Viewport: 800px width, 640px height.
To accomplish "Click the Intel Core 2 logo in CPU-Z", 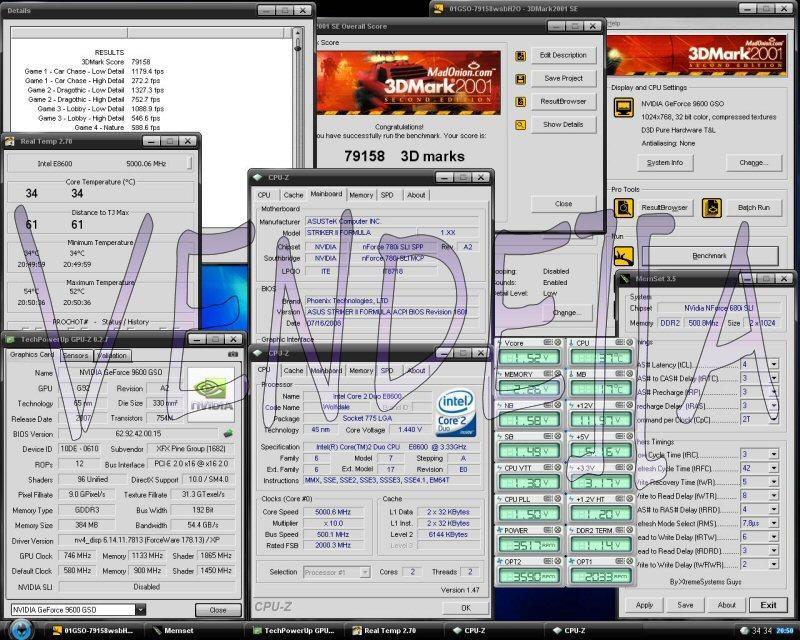I will 456,413.
